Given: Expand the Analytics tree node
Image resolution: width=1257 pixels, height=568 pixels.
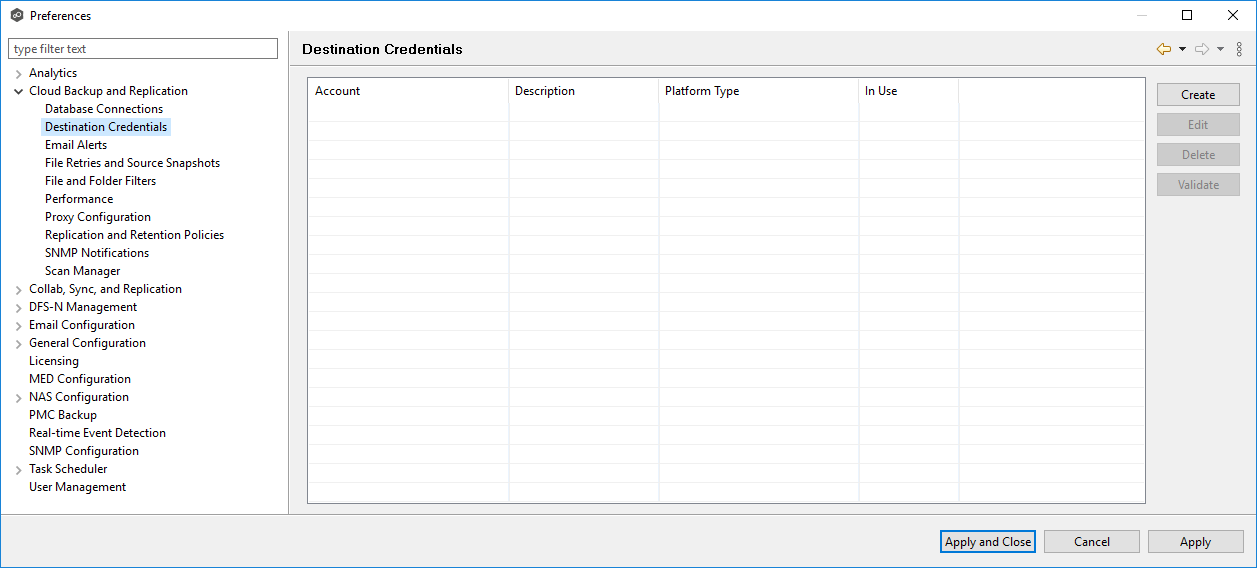Looking at the screenshot, I should (18, 74).
